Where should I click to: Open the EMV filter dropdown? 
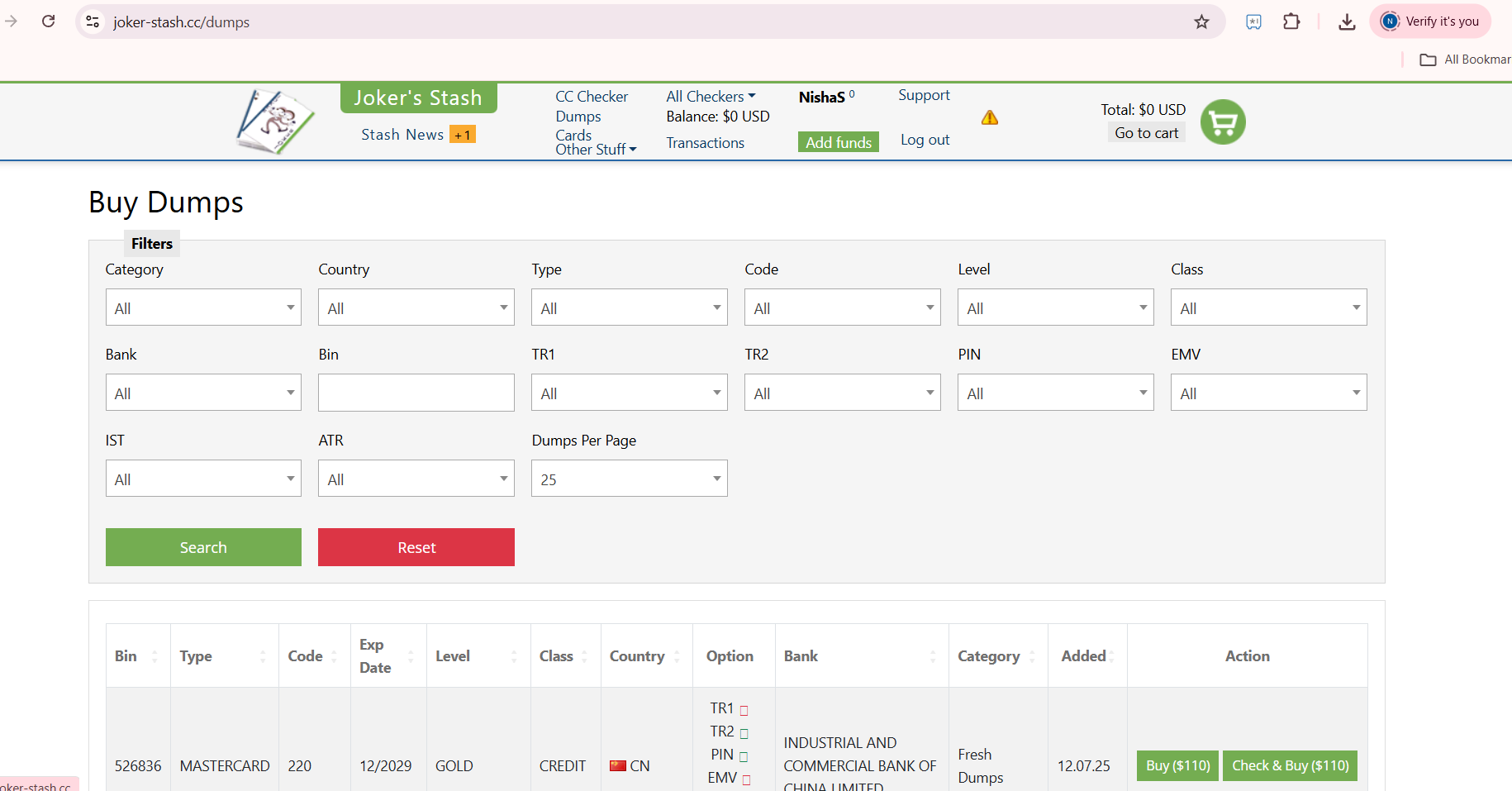1269,393
